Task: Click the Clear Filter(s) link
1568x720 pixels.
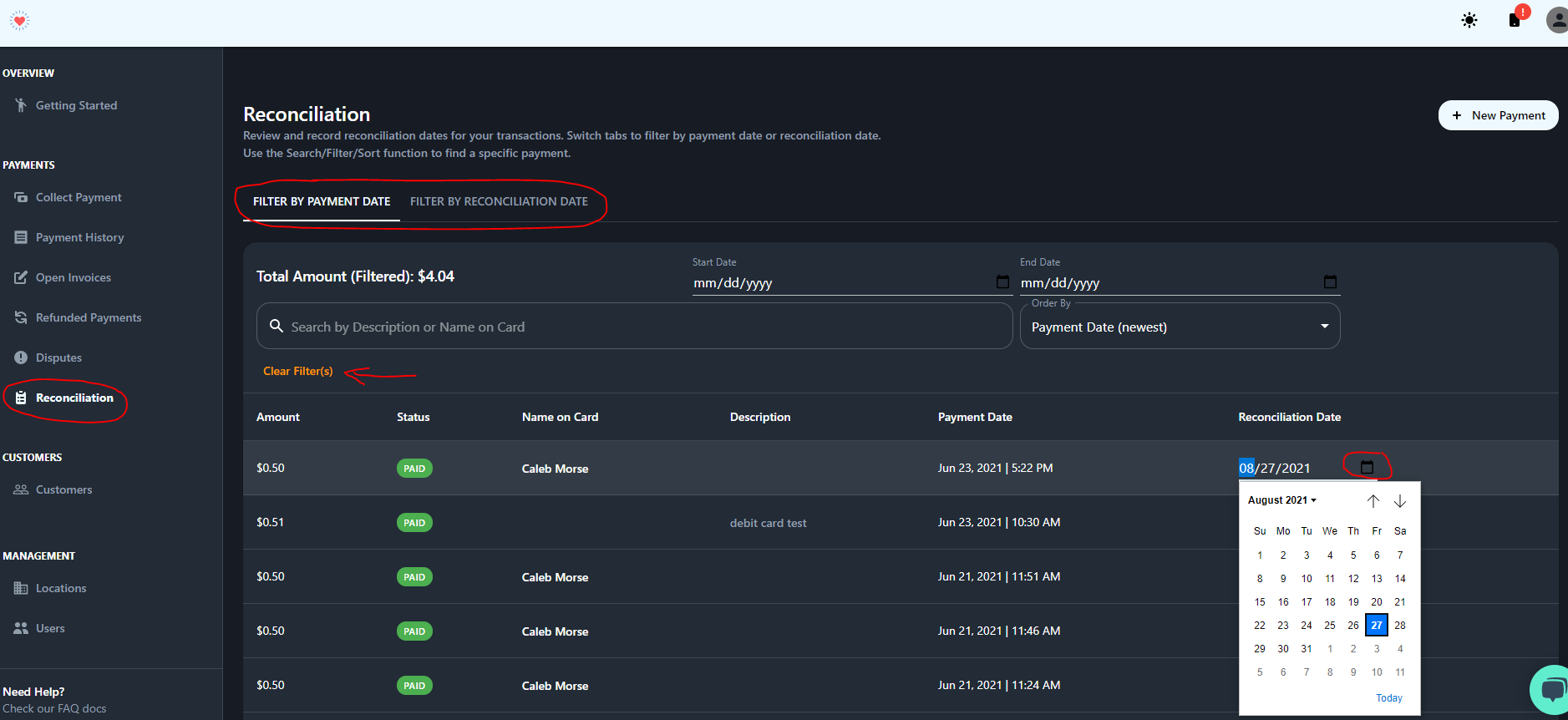Action: (x=298, y=371)
